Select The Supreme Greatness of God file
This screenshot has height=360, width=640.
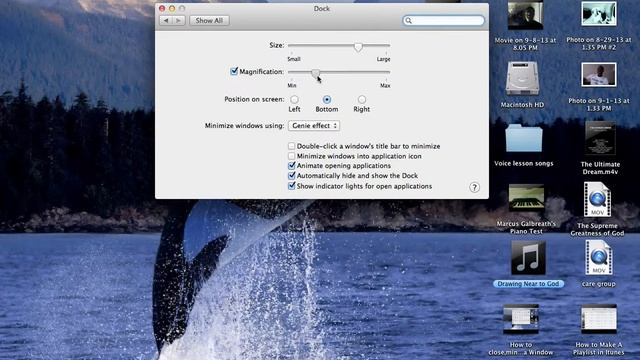597,200
